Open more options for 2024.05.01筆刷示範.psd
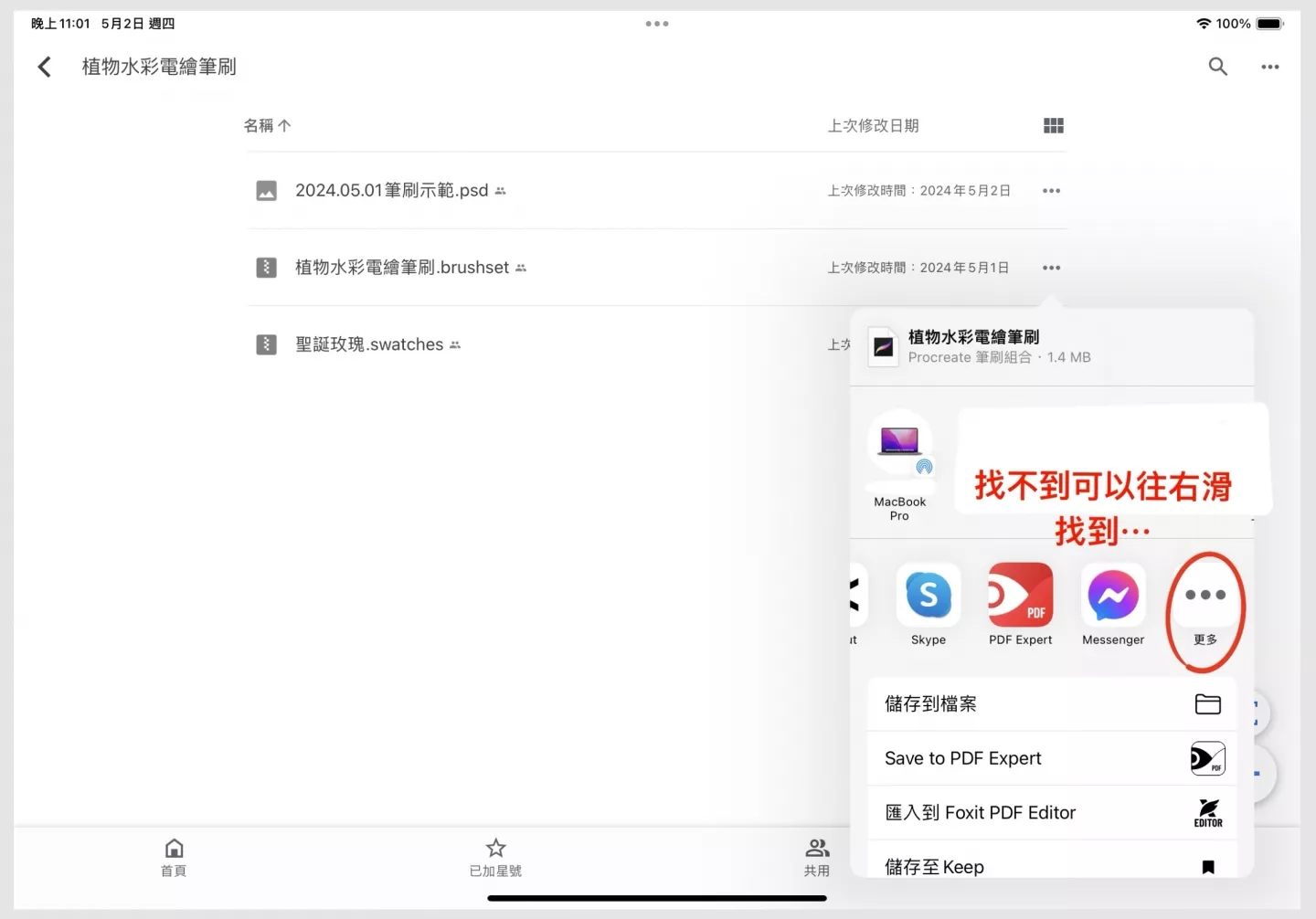This screenshot has height=919, width=1316. pos(1051,191)
